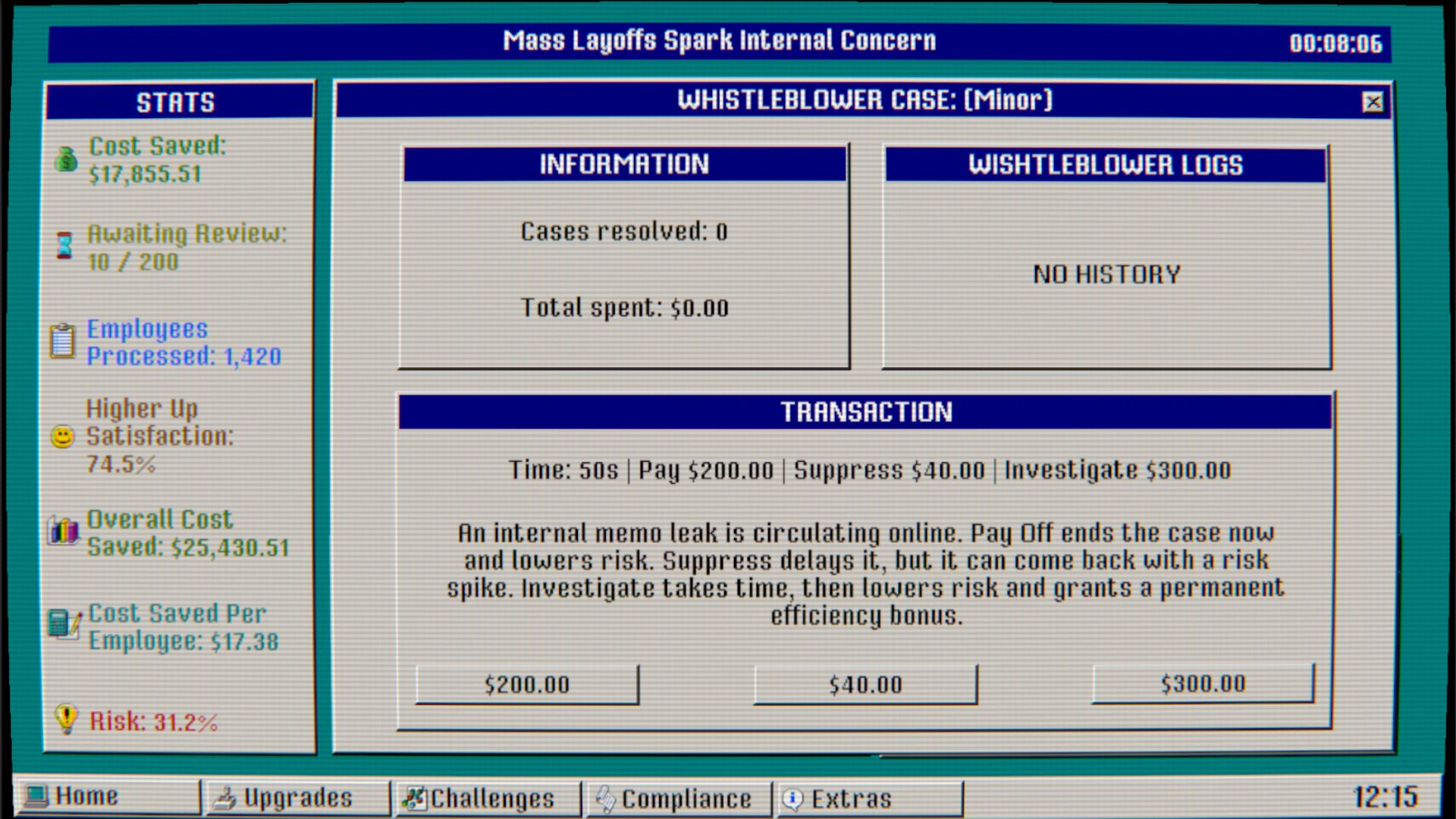Viewport: 1456px width, 819px height.
Task: Open the Compliance tab
Action: 679,799
